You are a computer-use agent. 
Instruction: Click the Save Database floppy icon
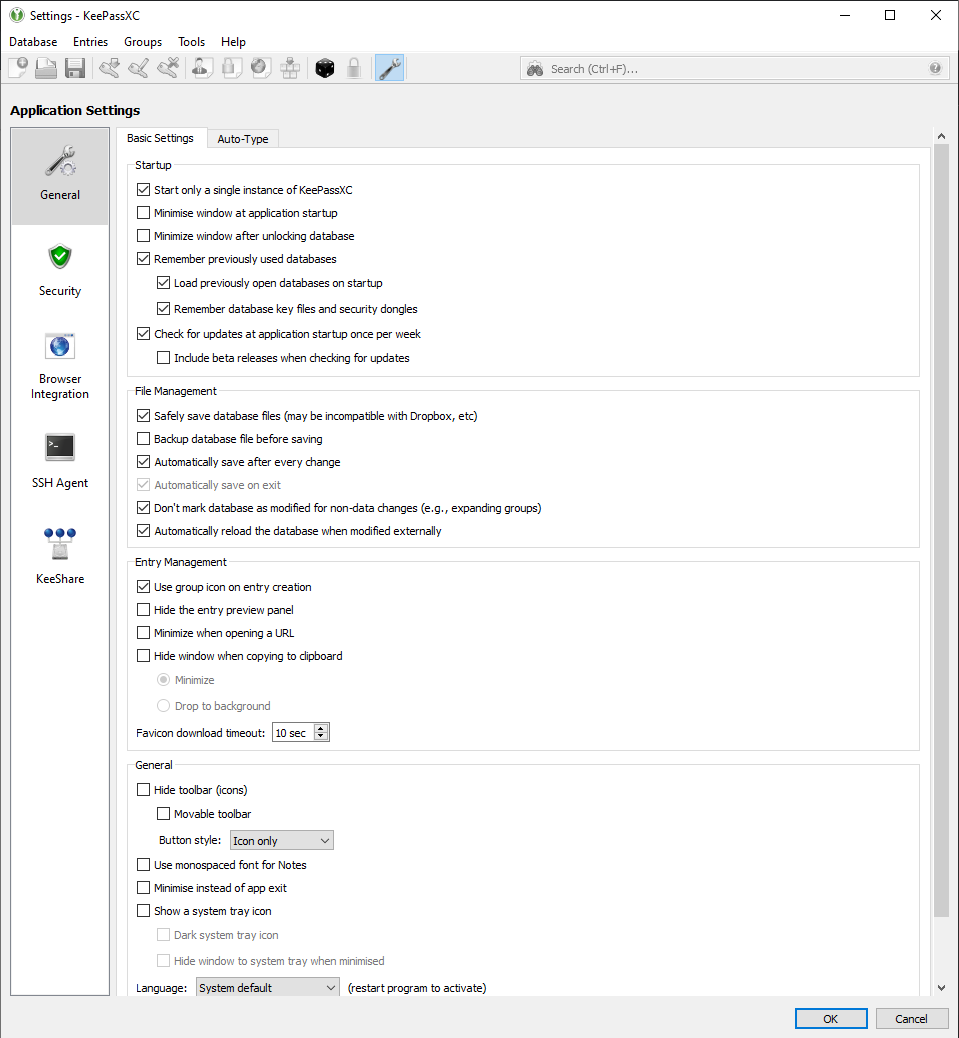point(75,68)
